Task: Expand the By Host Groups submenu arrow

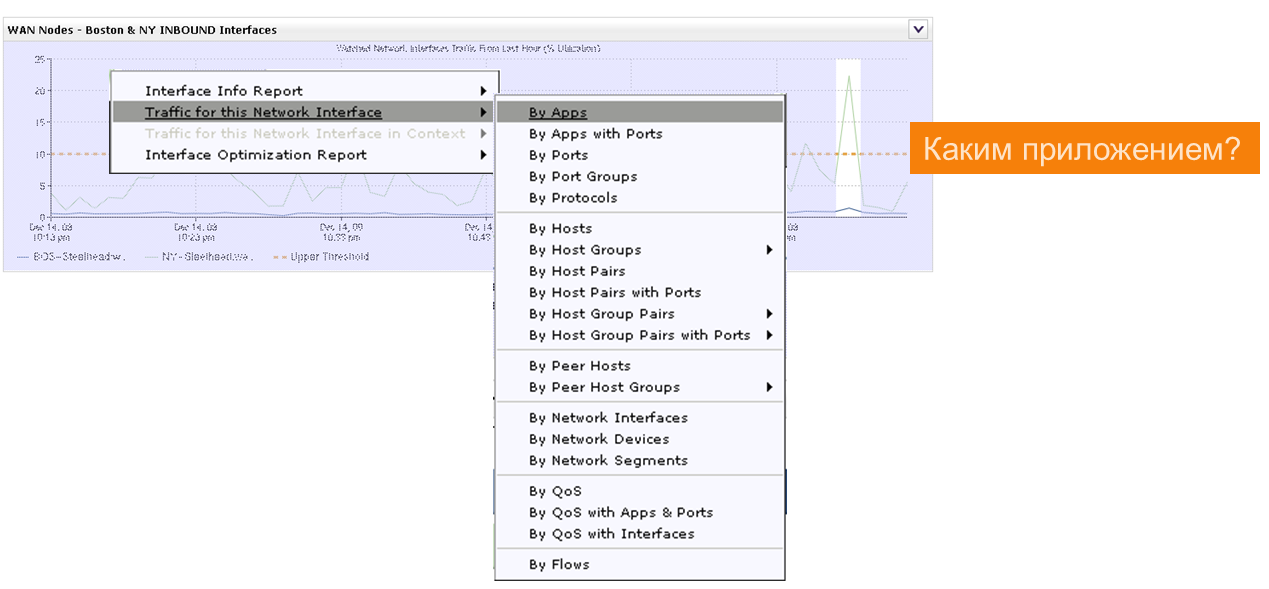Action: (769, 250)
